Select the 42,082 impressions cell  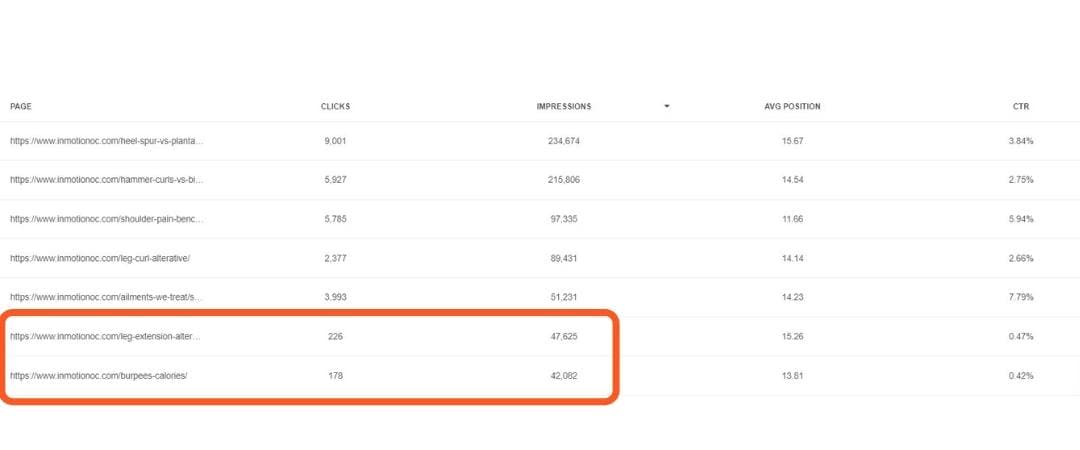click(x=563, y=376)
